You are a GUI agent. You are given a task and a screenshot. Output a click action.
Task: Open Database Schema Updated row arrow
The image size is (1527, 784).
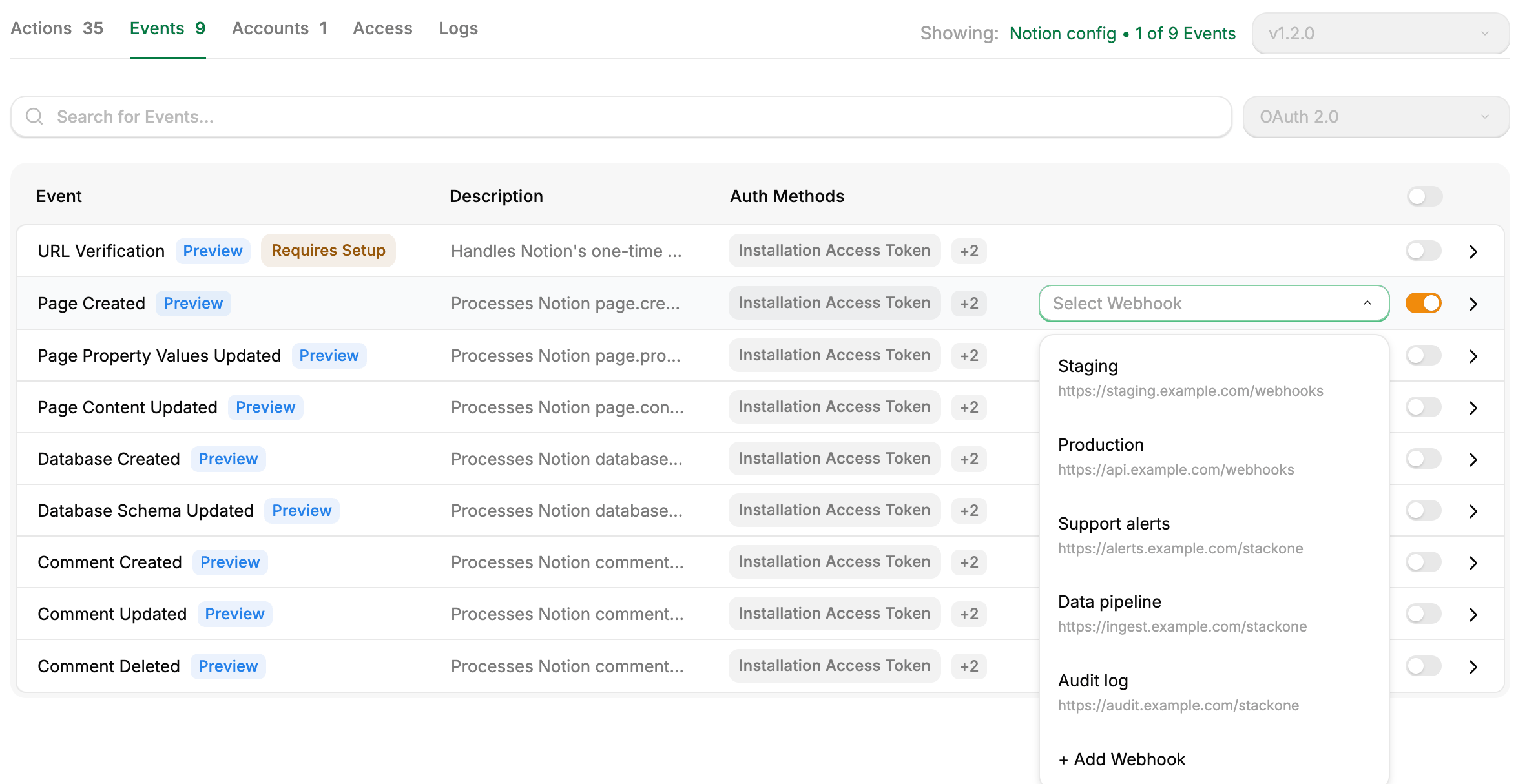pos(1473,511)
